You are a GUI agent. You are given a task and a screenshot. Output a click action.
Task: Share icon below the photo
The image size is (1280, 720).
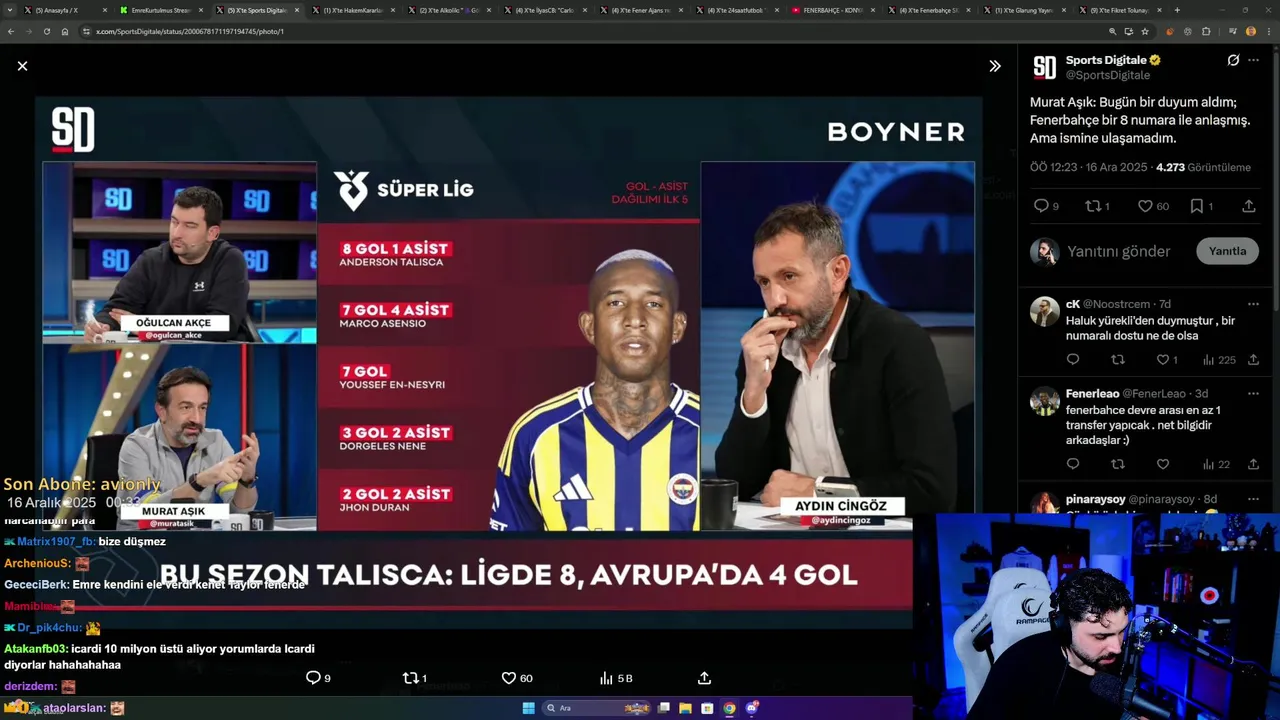704,678
